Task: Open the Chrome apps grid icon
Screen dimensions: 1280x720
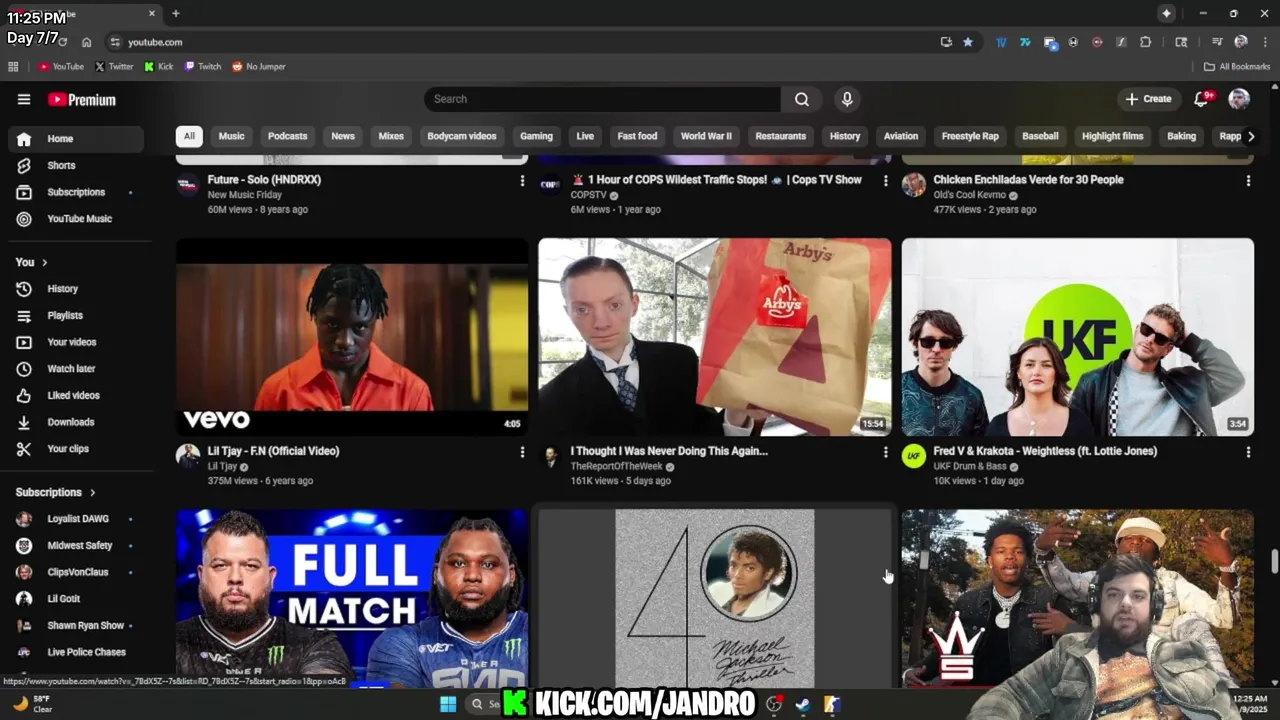Action: [x=13, y=67]
